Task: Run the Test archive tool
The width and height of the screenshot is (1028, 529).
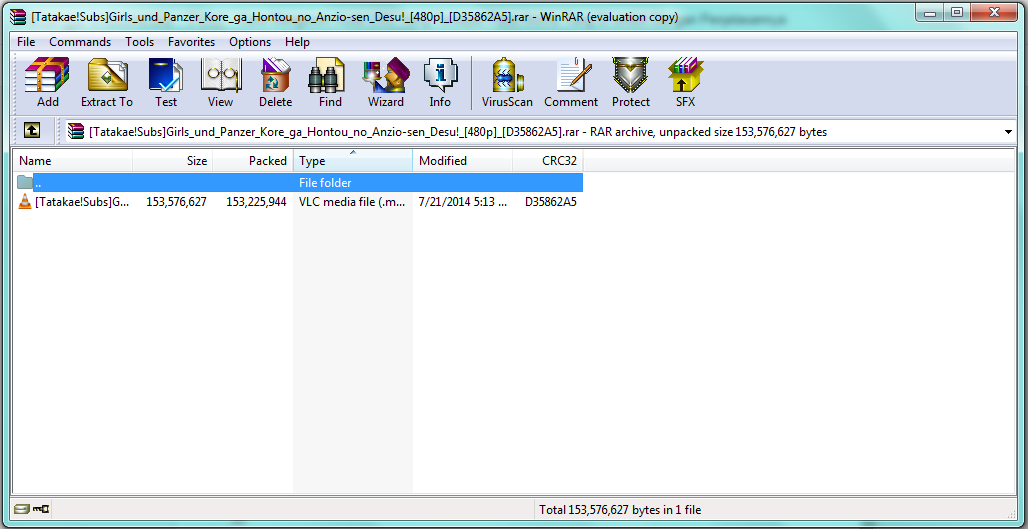Action: point(166,83)
